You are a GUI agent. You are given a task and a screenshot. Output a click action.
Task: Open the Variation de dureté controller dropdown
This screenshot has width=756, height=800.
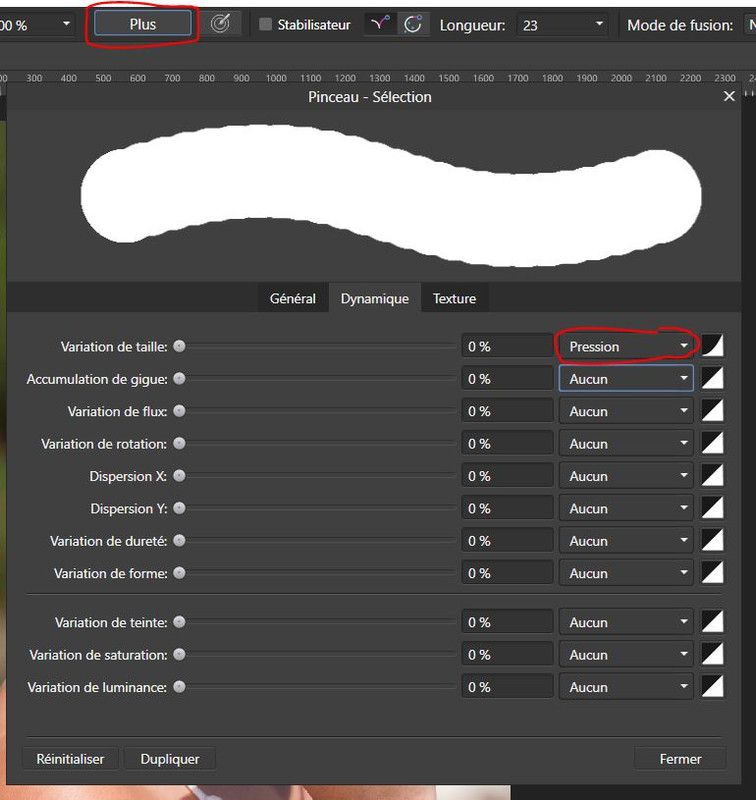tap(626, 541)
